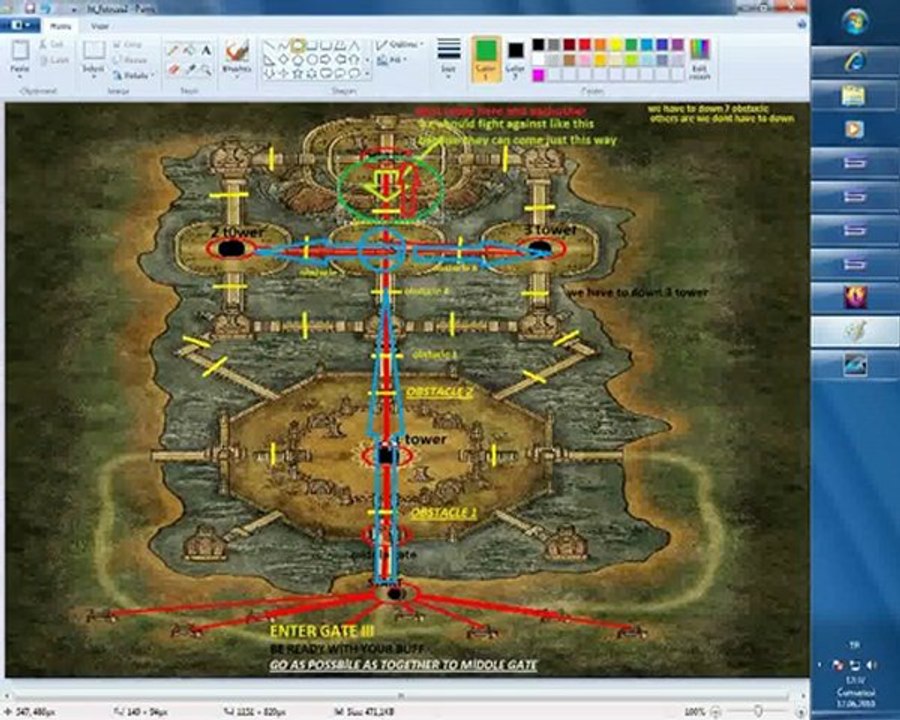Screen dimensions: 900x720
Task: Open Paint Help question icon
Action: [801, 24]
